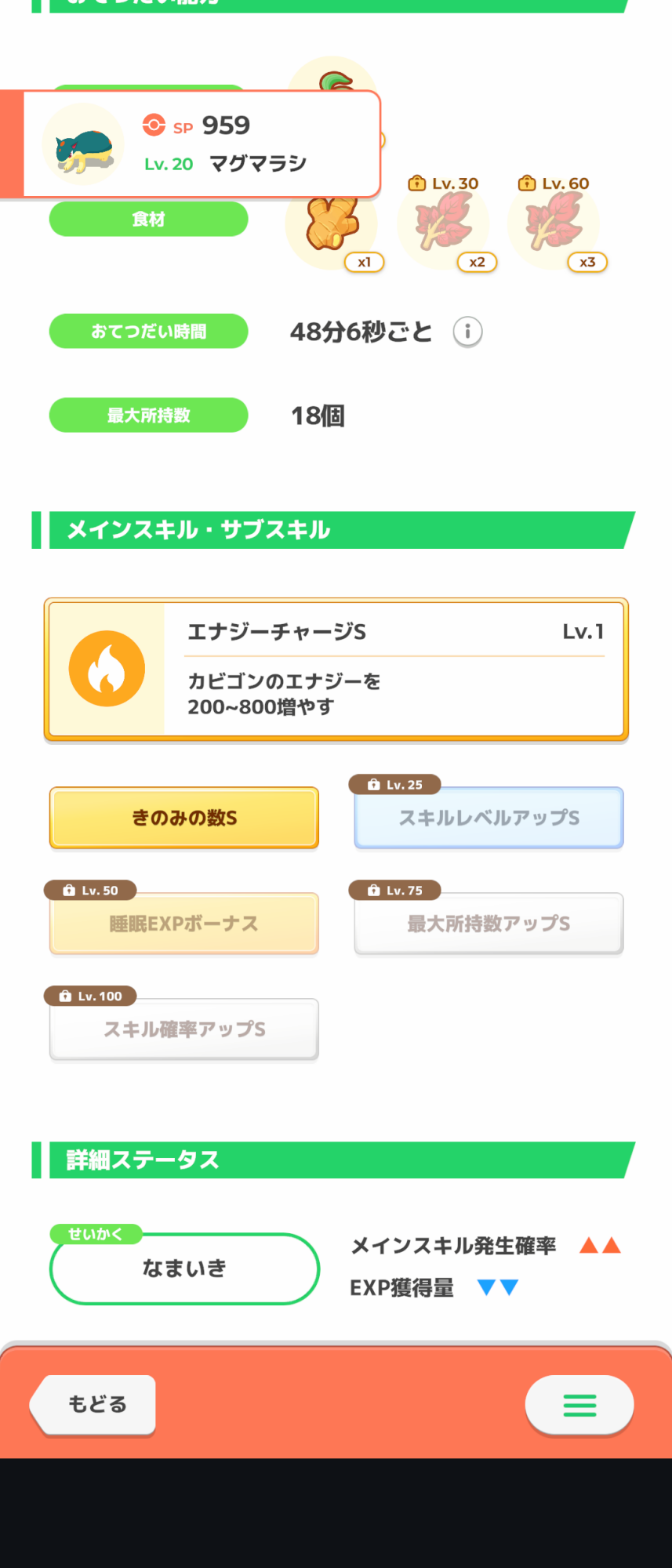Tap the おてつだい時間 label pill
672x1568 pixels.
click(x=148, y=332)
